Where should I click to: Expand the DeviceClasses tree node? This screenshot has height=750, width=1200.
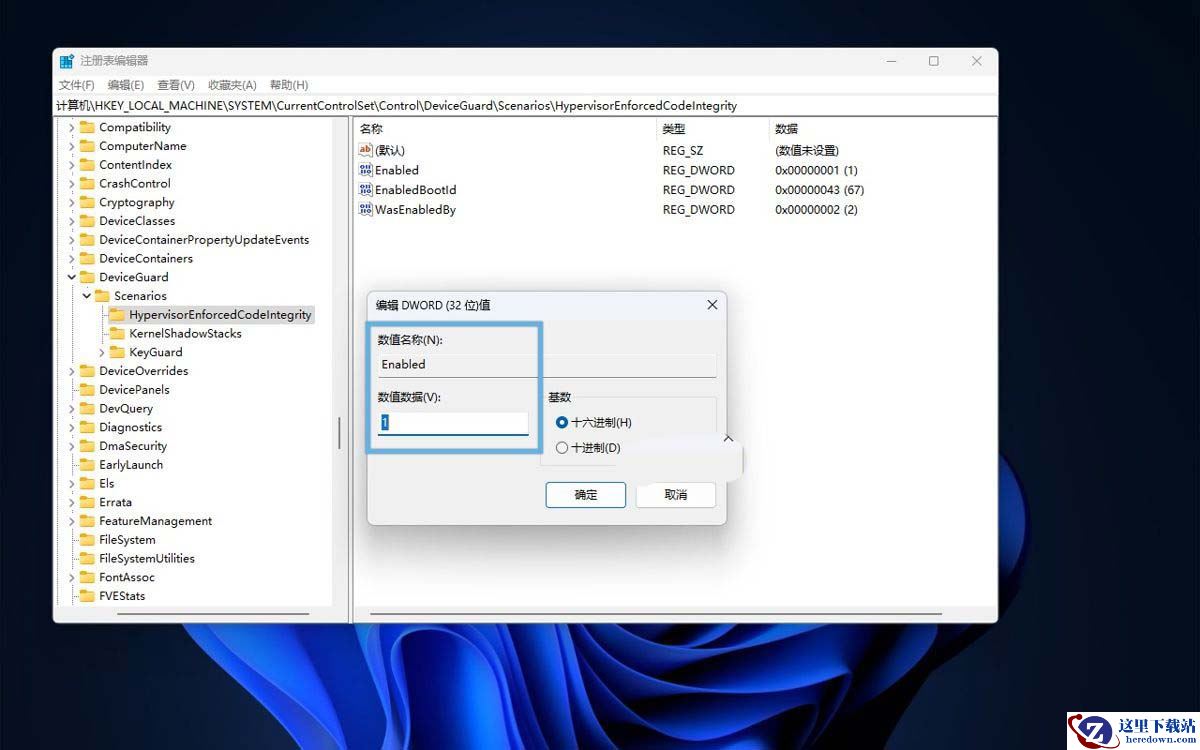pos(72,221)
